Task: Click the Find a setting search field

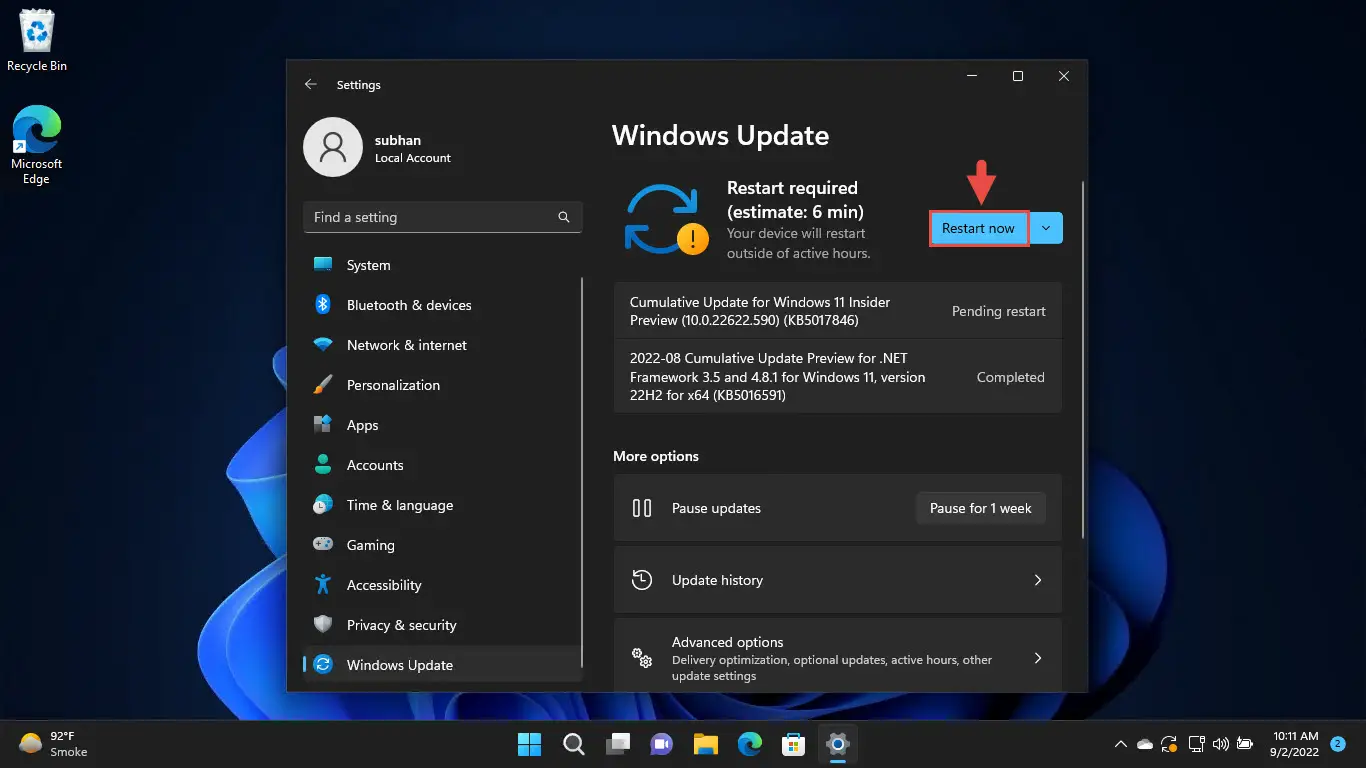Action: tap(442, 217)
